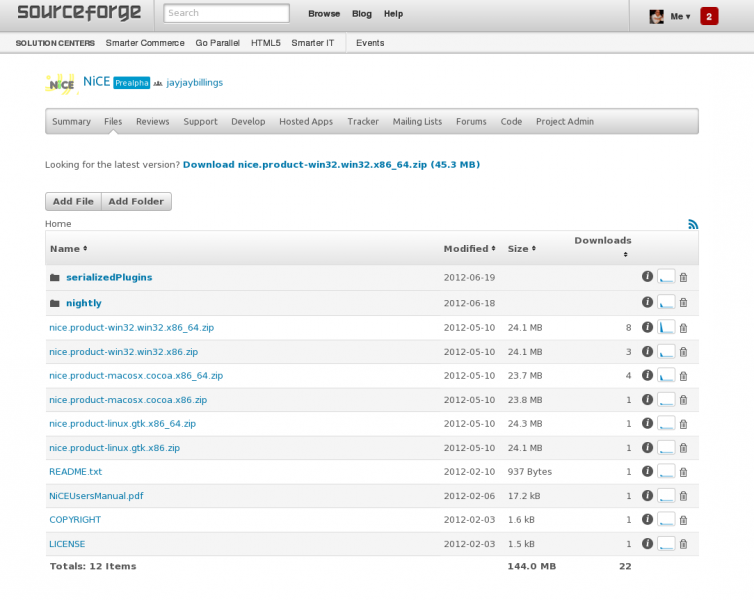The image size is (754, 600).
Task: Trash nice.product-win32.win32.x86_64.zip
Action: [683, 328]
